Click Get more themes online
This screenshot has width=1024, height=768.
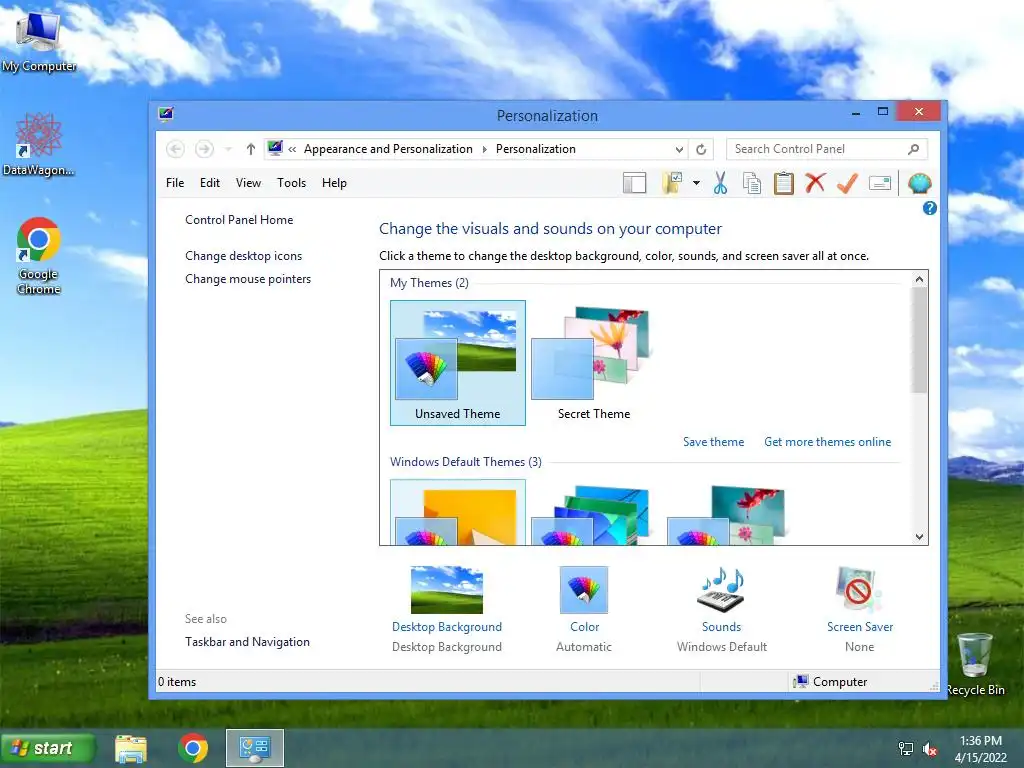pyautogui.click(x=827, y=442)
